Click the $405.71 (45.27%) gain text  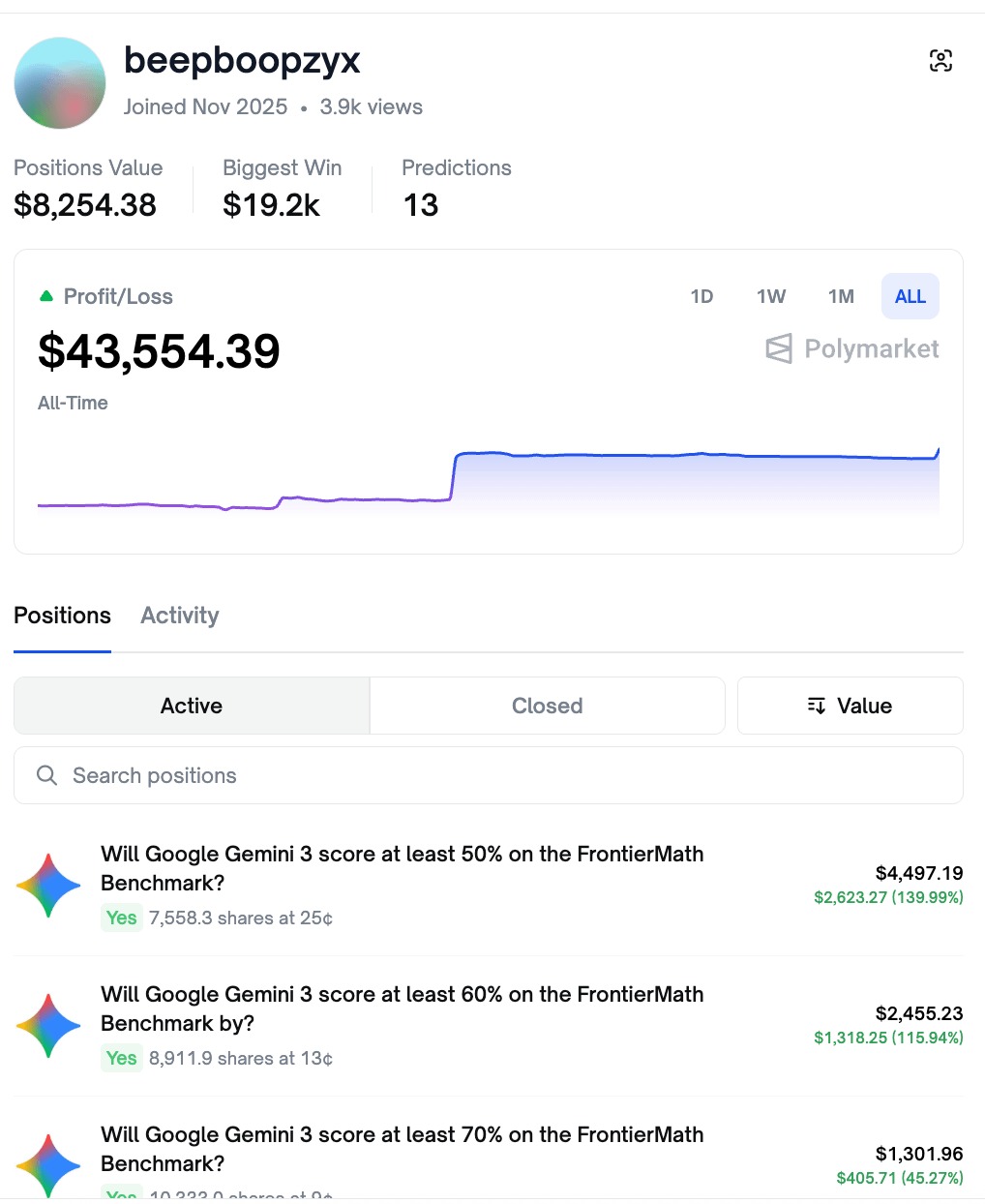pyautogui.click(x=900, y=1178)
